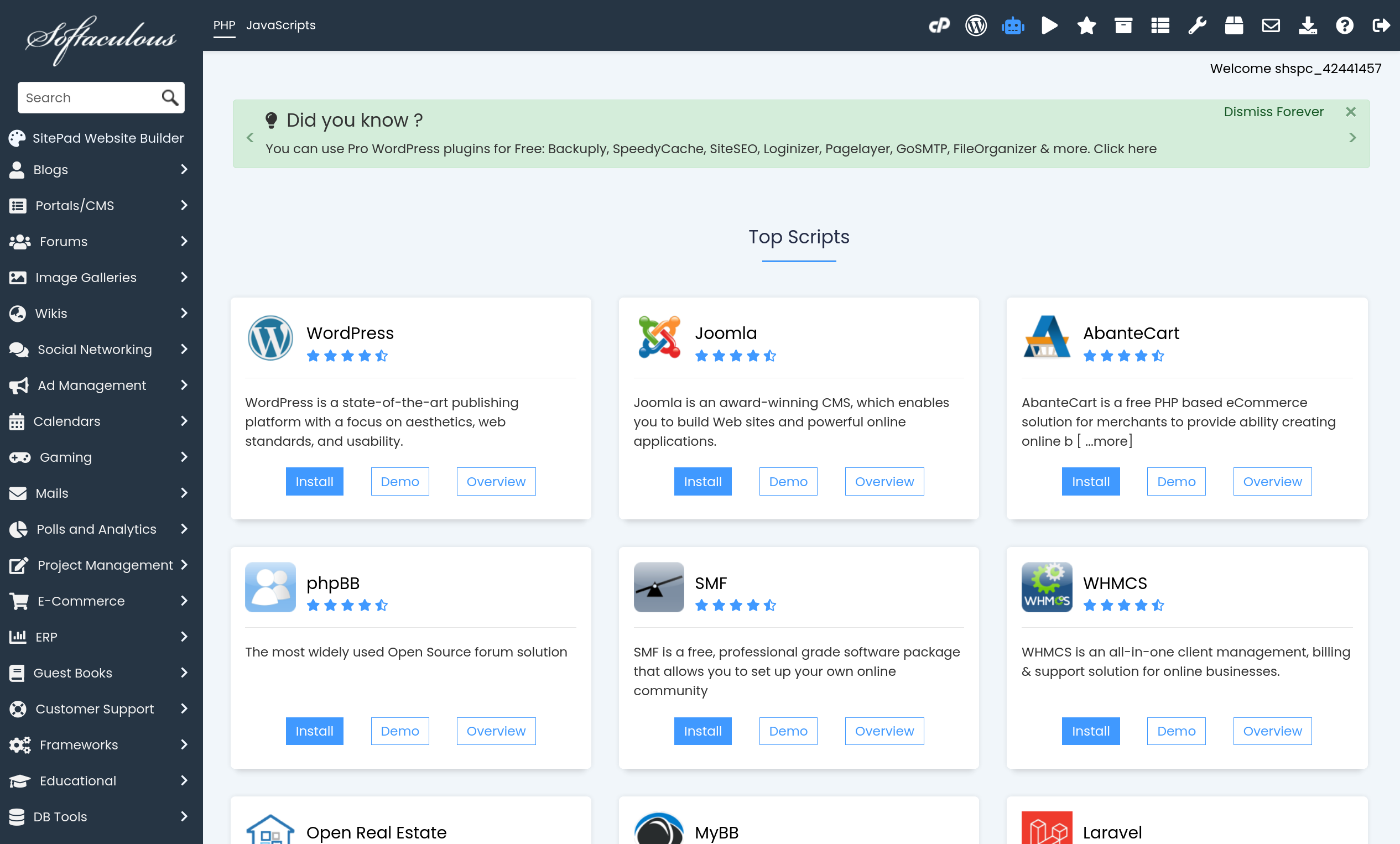
Task: Open the envelope email settings icon
Action: (1271, 25)
